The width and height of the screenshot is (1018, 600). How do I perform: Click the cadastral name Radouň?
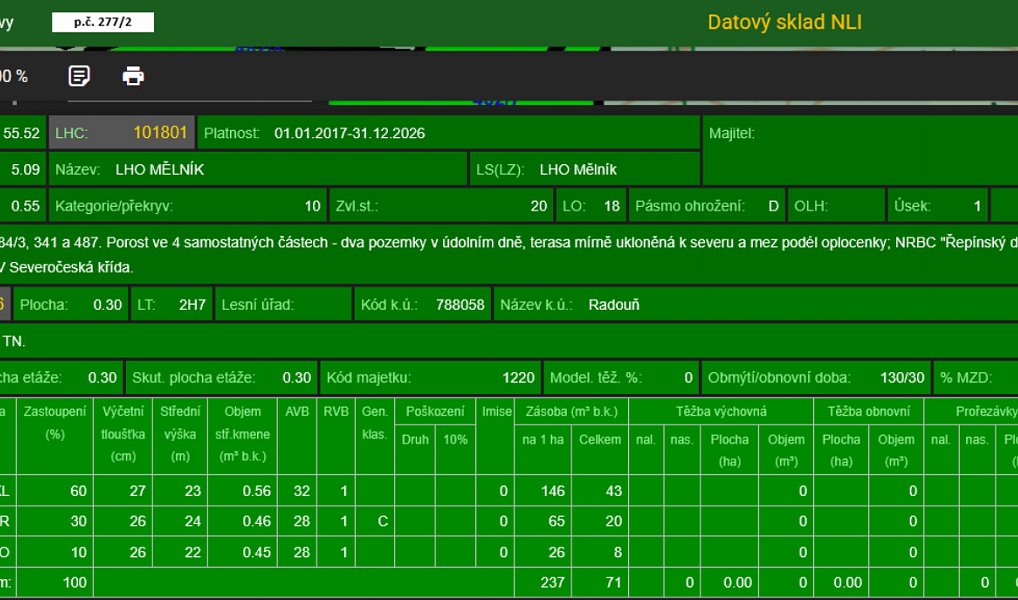[614, 305]
